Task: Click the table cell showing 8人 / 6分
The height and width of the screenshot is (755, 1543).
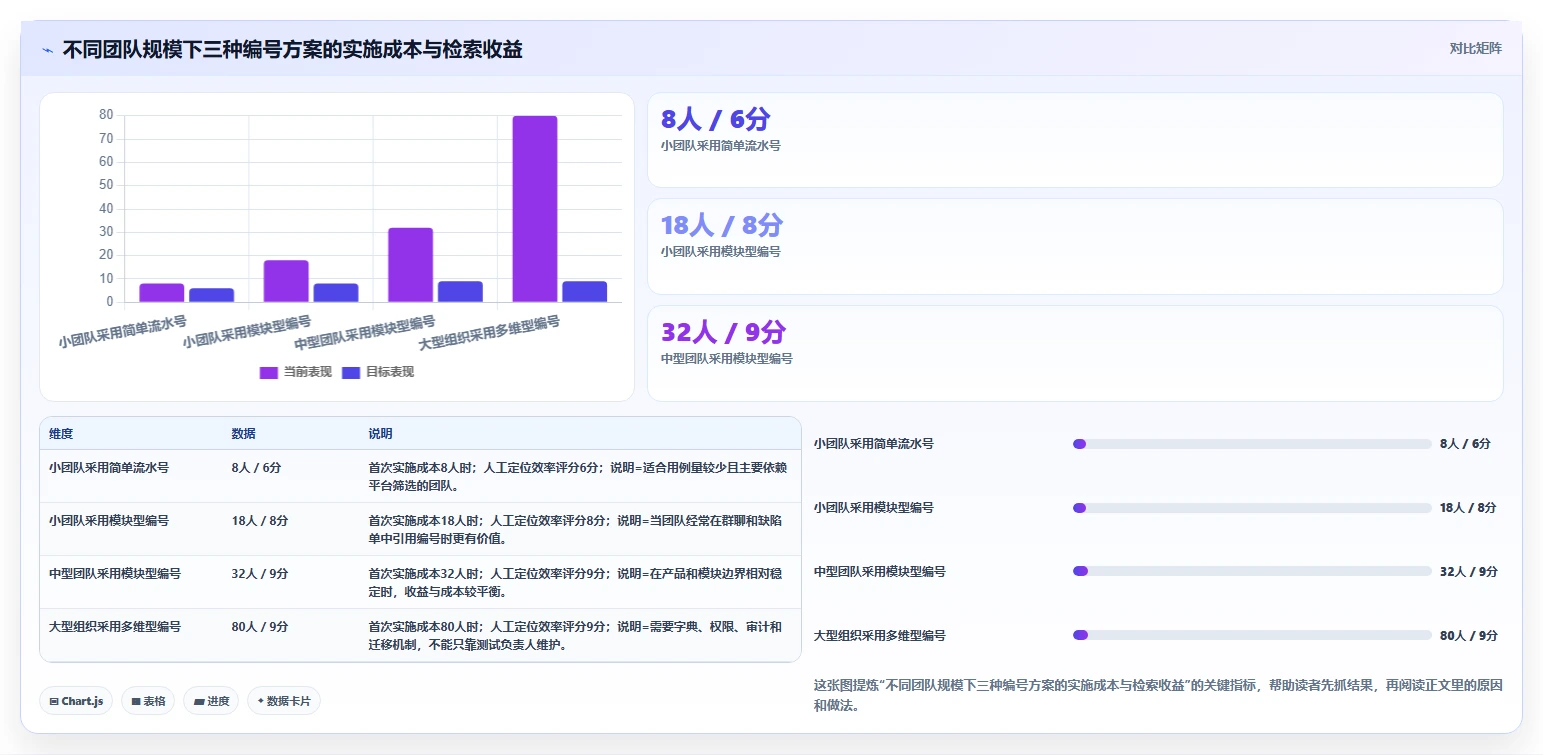Action: coord(256,468)
